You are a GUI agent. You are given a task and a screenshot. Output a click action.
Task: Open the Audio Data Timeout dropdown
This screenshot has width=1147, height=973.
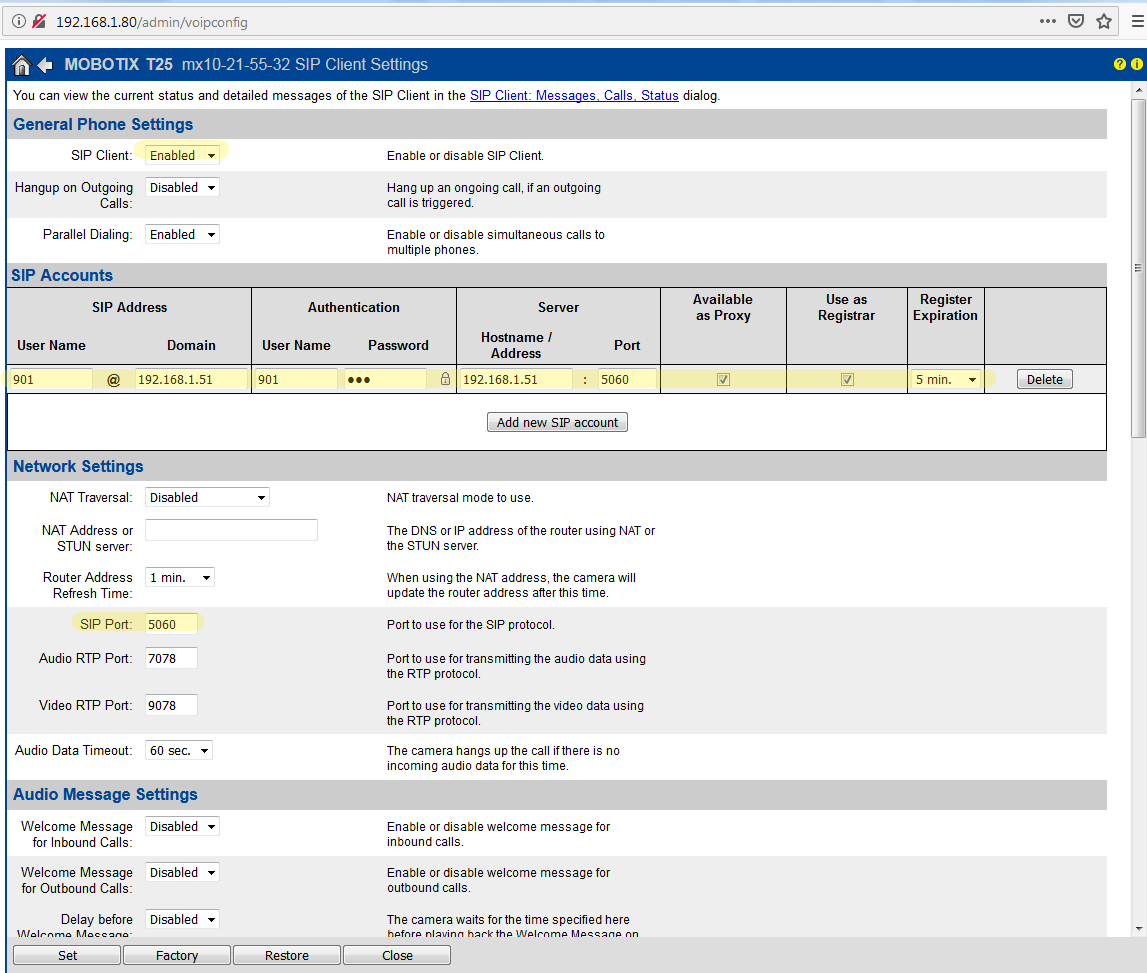[x=180, y=750]
